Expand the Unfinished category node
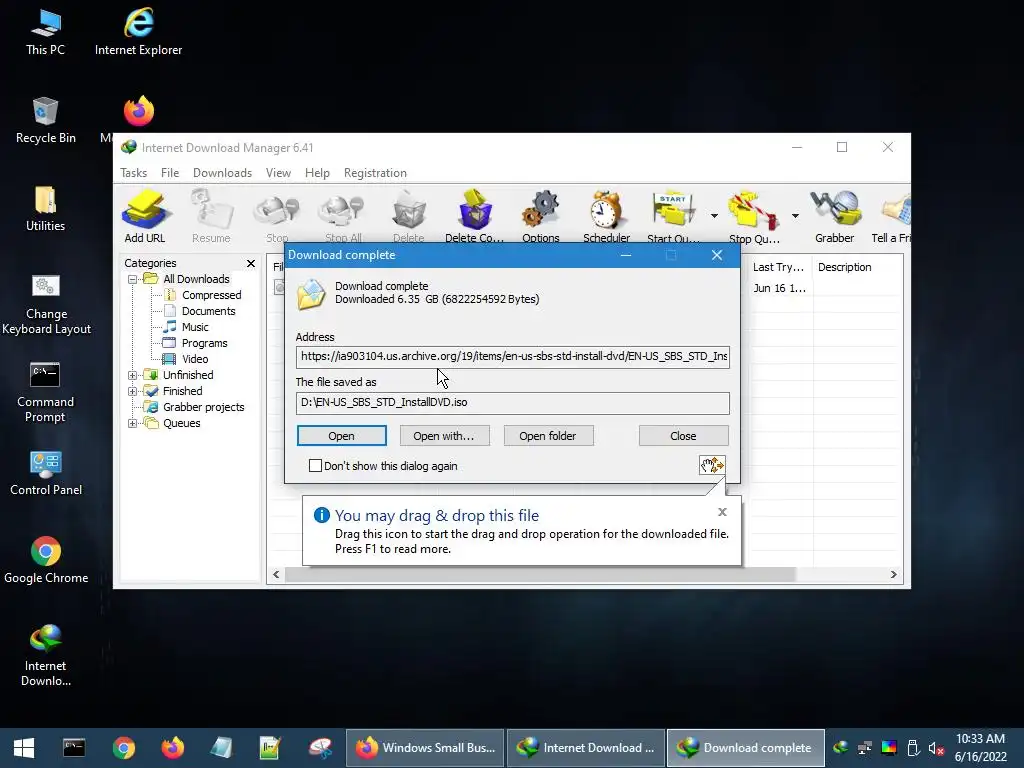1024x768 pixels. click(x=133, y=376)
